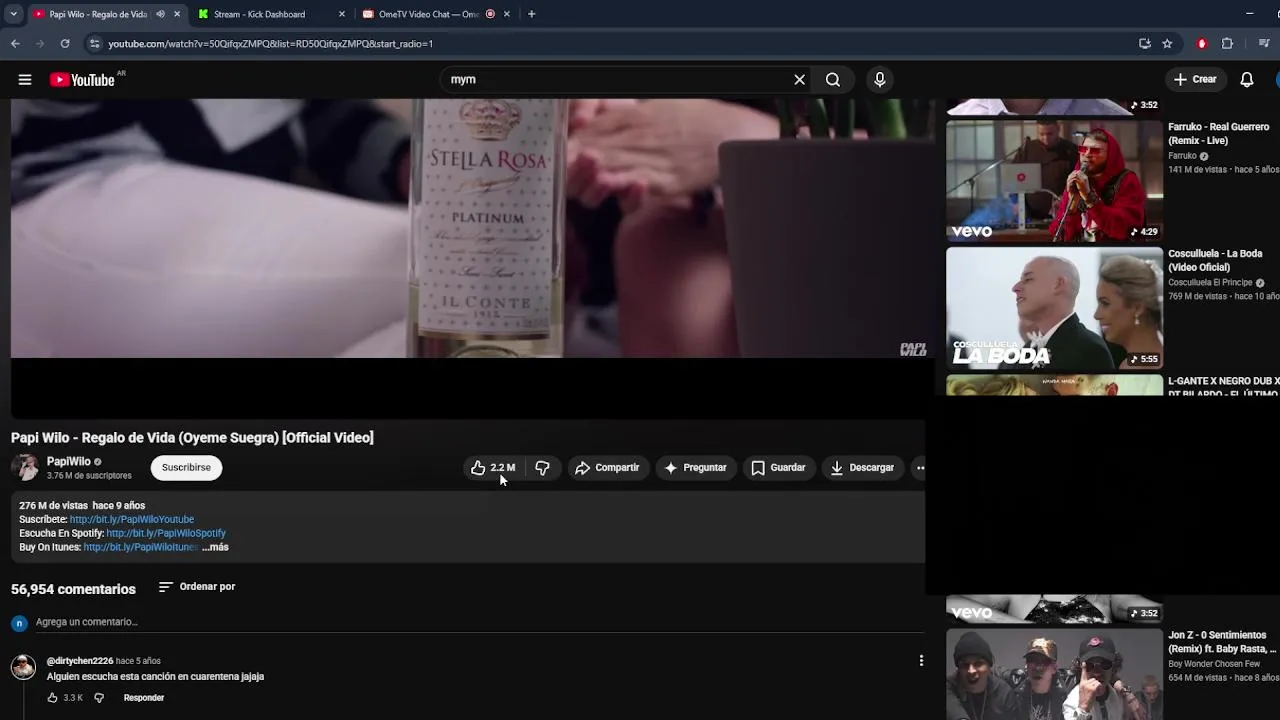Open the browser extensions puzzle icon
This screenshot has height=720, width=1280.
pos(1227,44)
